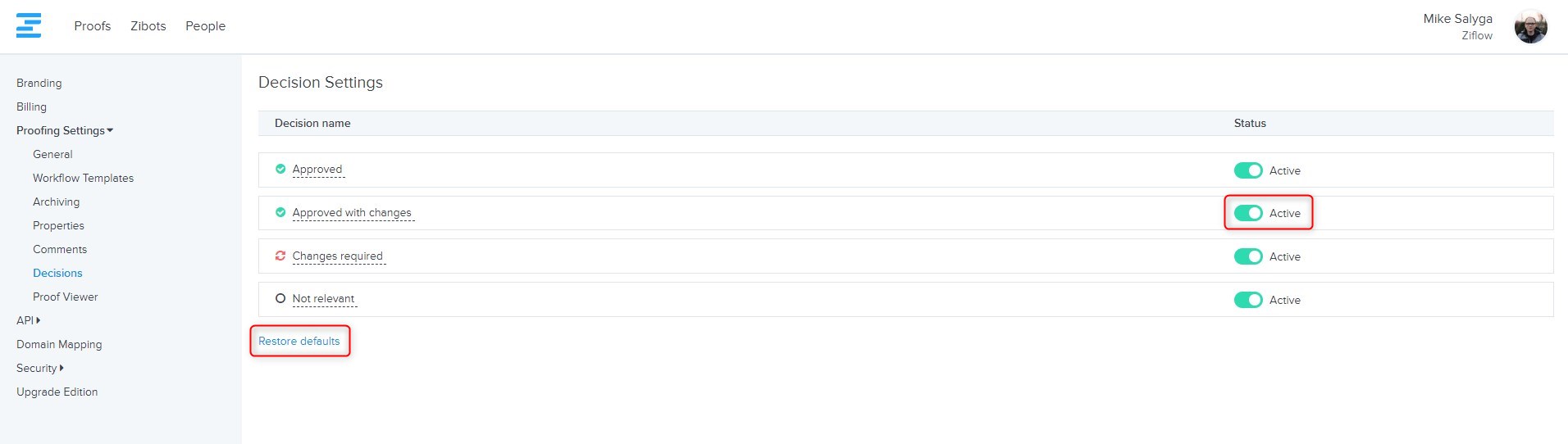
Task: Open Mike Salyga's profile avatar
Action: coord(1530,27)
